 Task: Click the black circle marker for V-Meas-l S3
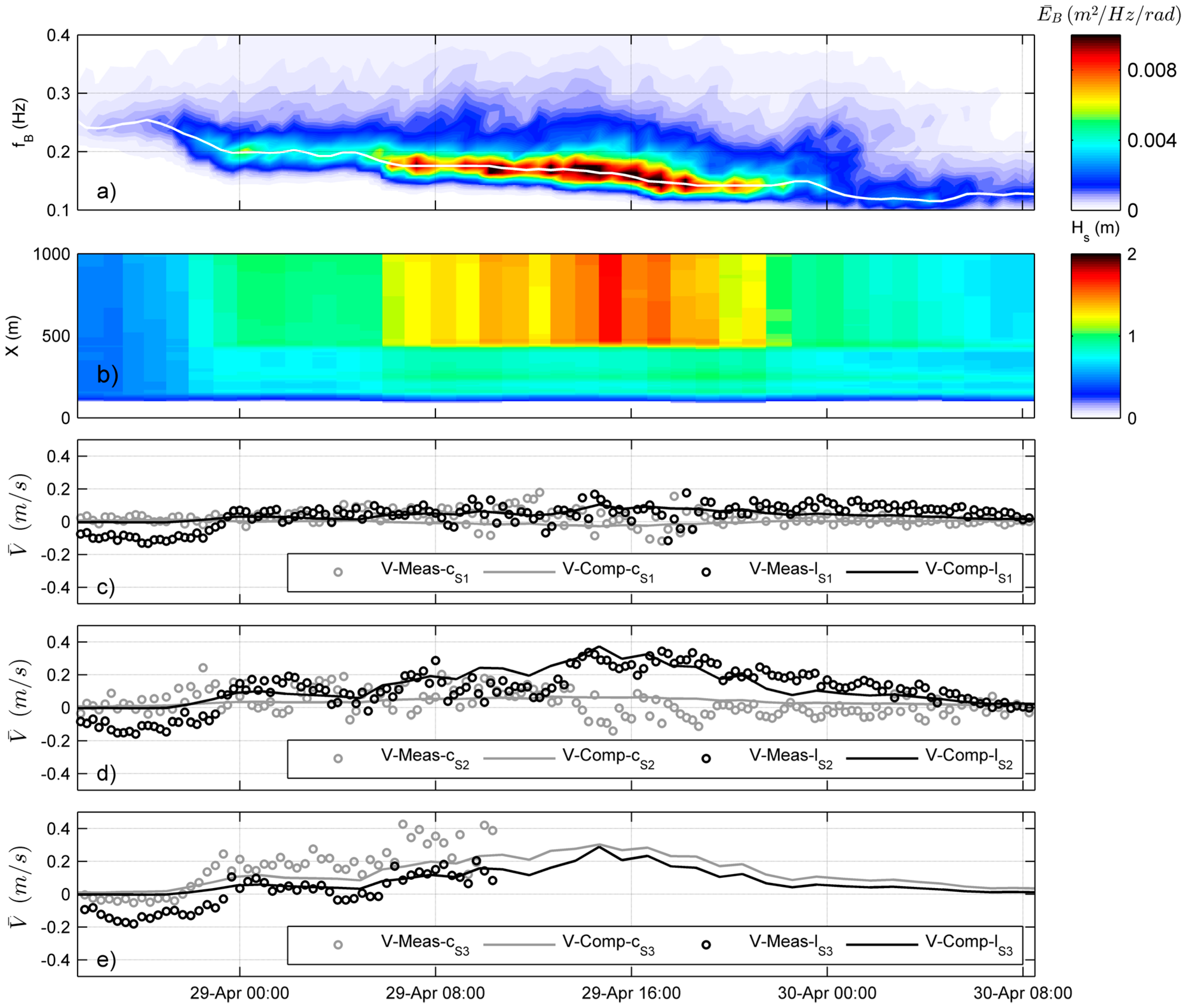point(706,945)
